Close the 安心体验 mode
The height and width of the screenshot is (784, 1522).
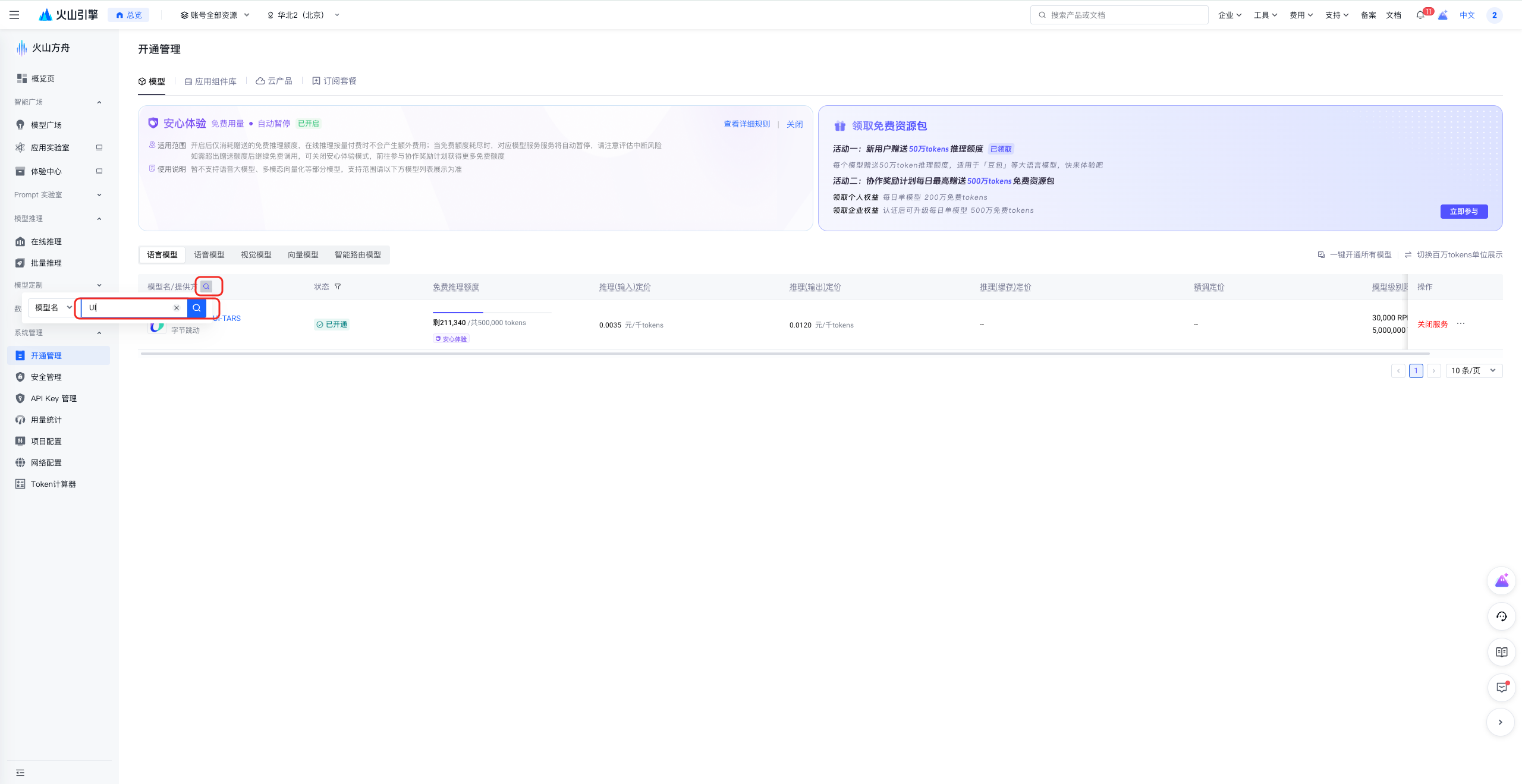coord(794,124)
